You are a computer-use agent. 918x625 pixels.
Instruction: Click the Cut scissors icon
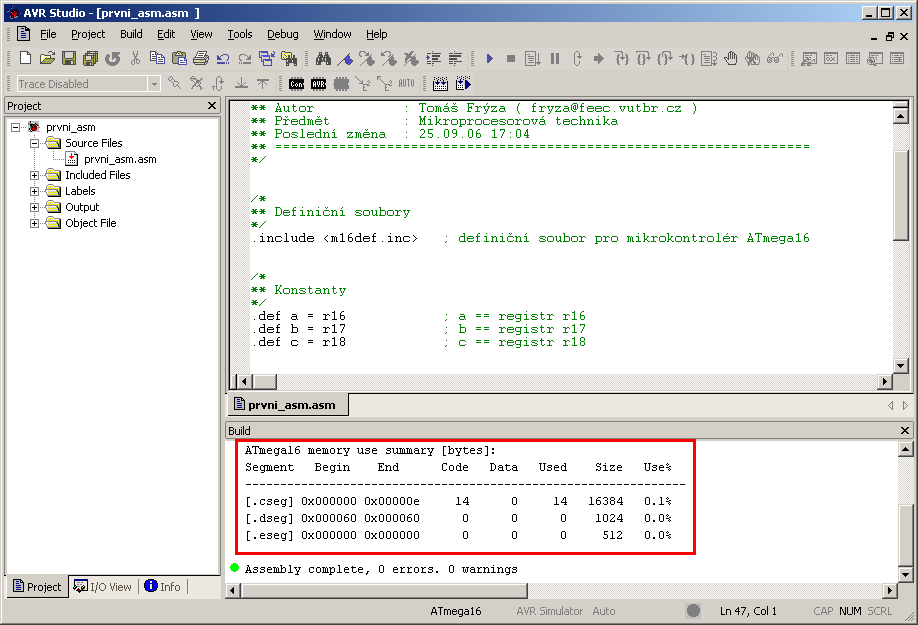coord(135,58)
